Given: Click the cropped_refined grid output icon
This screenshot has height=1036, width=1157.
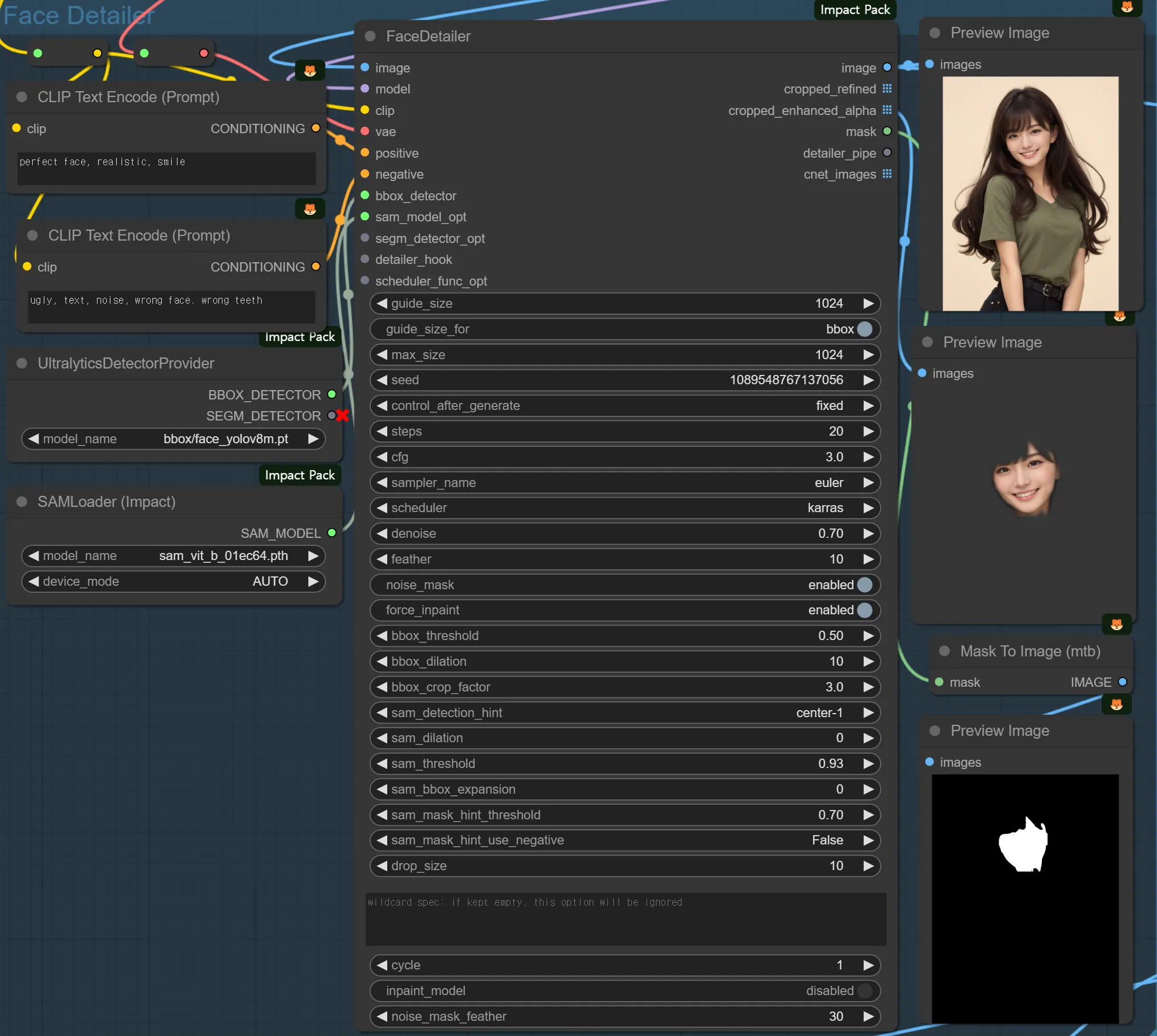Looking at the screenshot, I should pyautogui.click(x=887, y=89).
